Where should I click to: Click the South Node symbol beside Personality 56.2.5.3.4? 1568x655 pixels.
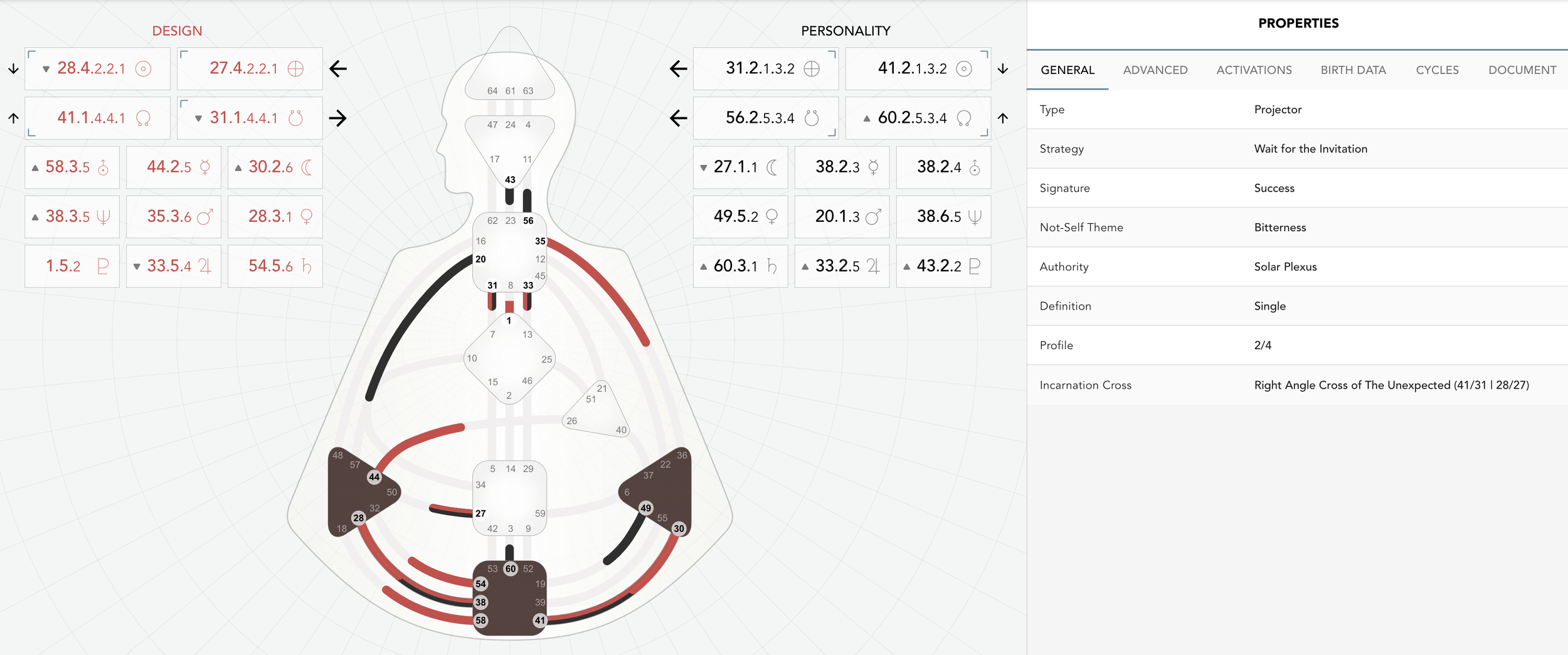coord(812,118)
